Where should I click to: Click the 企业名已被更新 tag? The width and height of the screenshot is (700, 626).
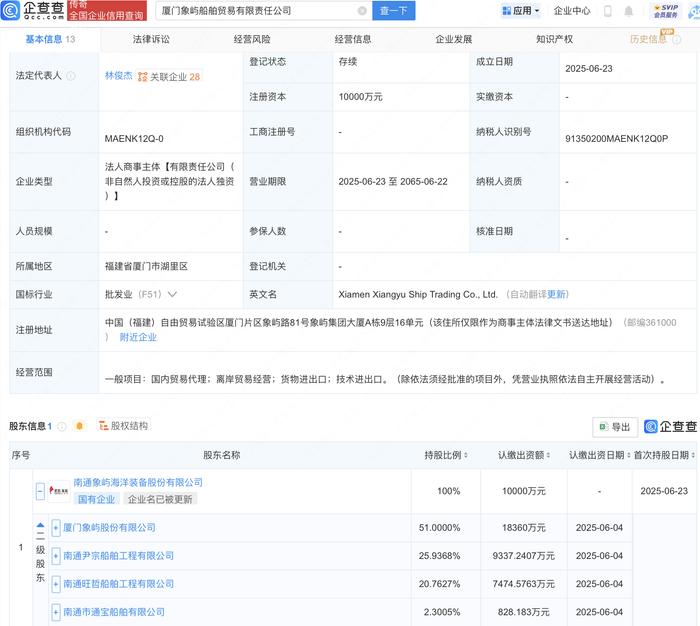tap(160, 499)
